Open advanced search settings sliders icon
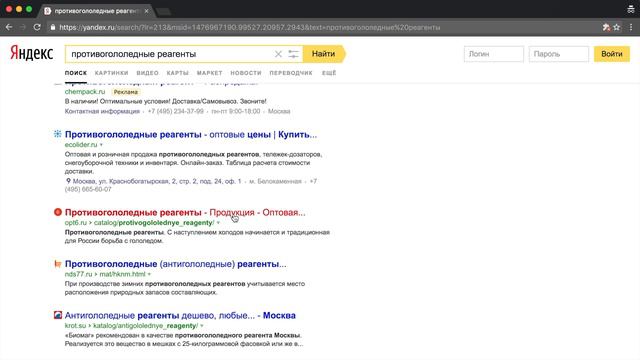The image size is (640, 360). [x=293, y=54]
